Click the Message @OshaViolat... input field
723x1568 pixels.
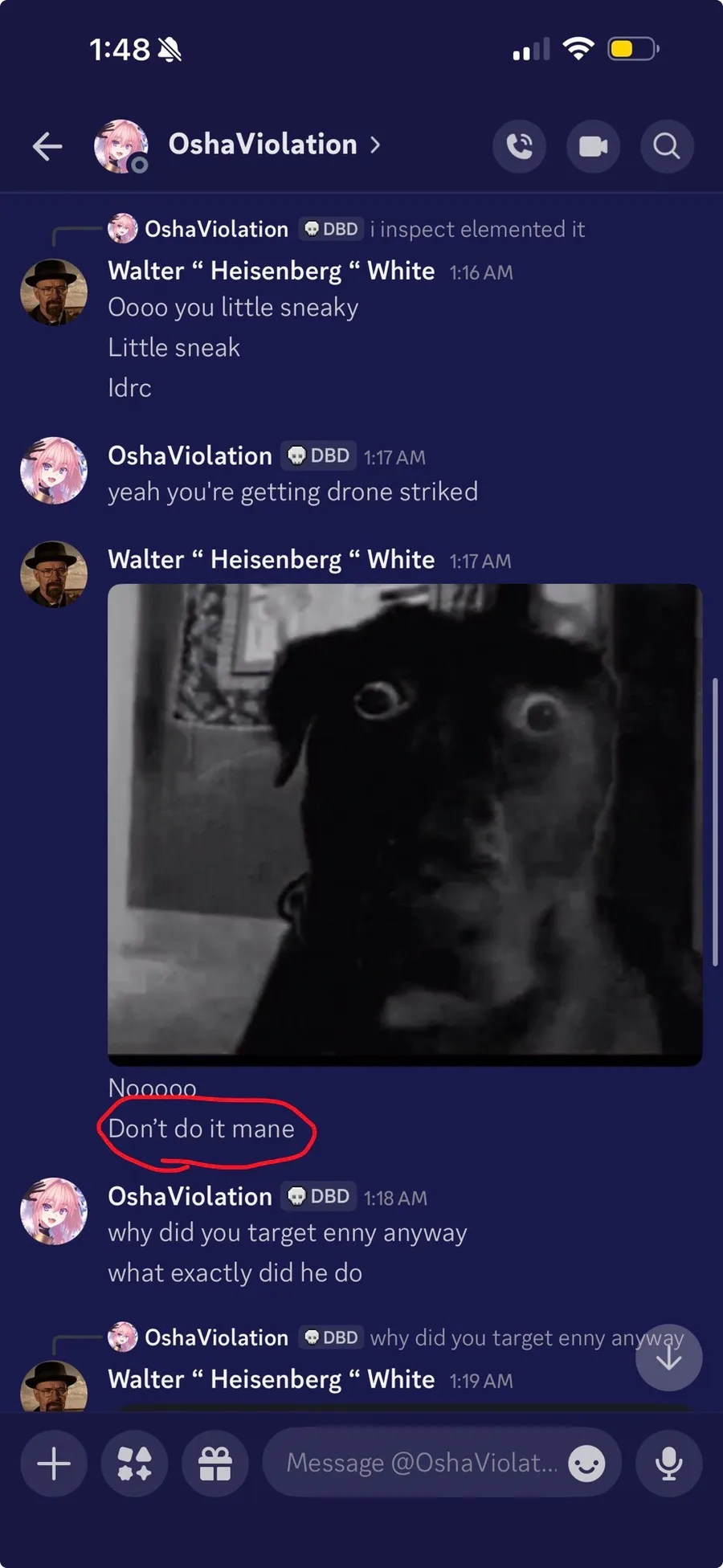click(x=442, y=1463)
